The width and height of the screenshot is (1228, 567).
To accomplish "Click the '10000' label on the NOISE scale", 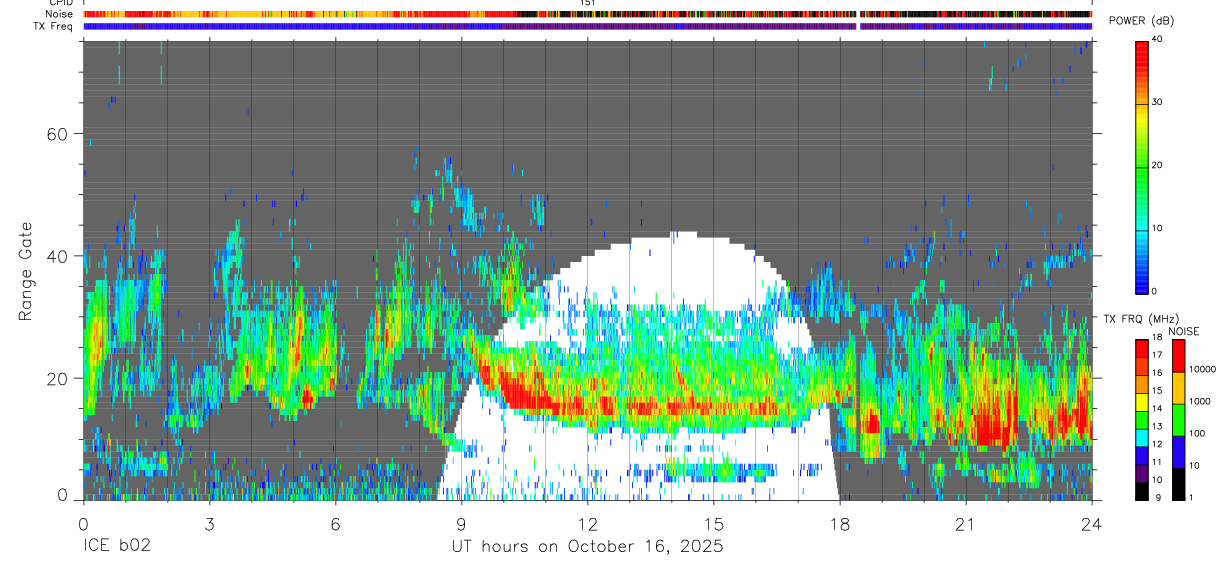I will [1202, 369].
